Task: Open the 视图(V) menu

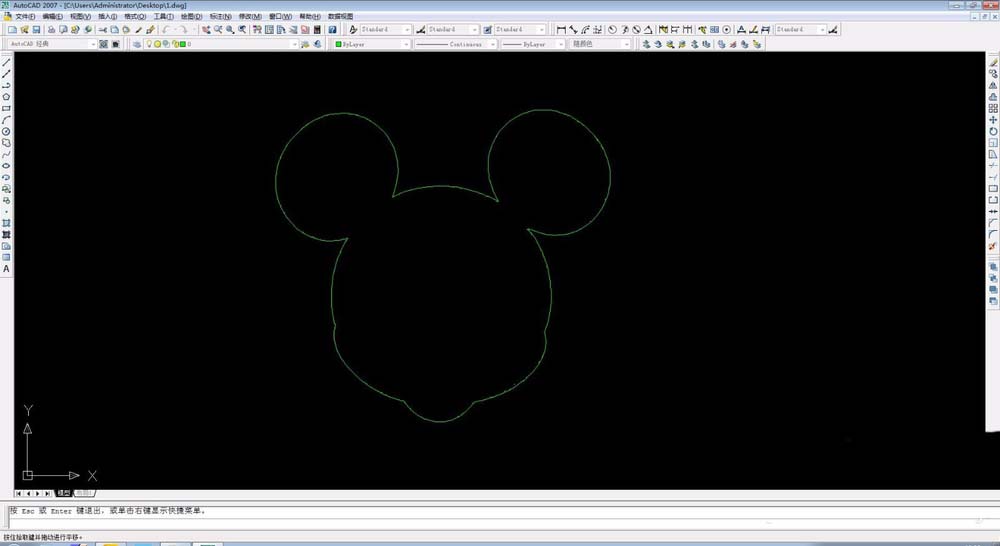Action: (80, 17)
